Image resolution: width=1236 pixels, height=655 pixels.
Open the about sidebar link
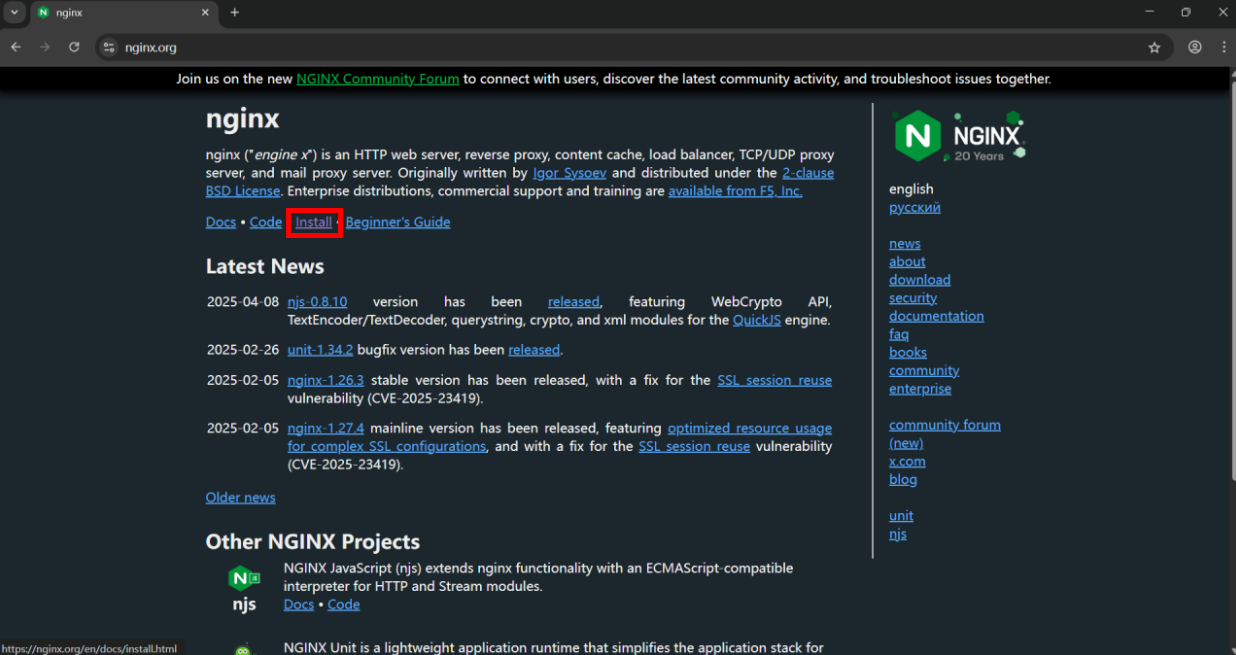(x=907, y=262)
